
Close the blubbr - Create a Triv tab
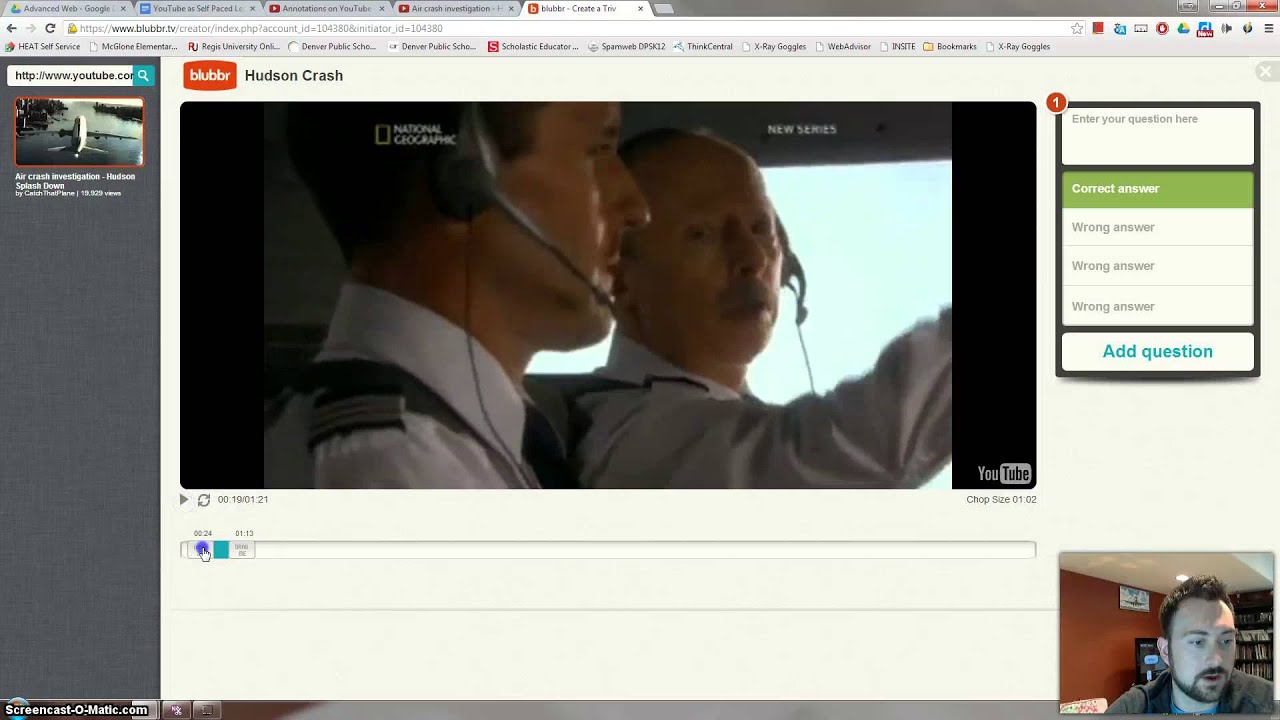click(640, 9)
